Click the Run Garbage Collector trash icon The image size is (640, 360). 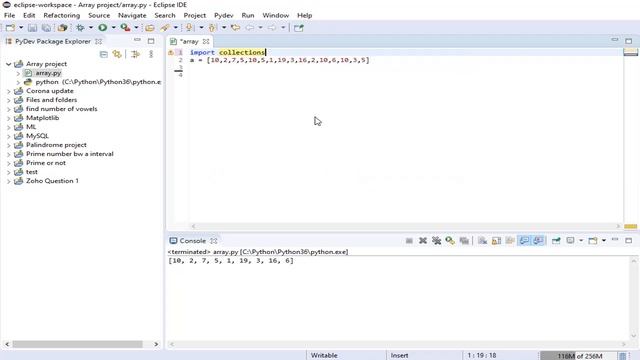(622, 356)
